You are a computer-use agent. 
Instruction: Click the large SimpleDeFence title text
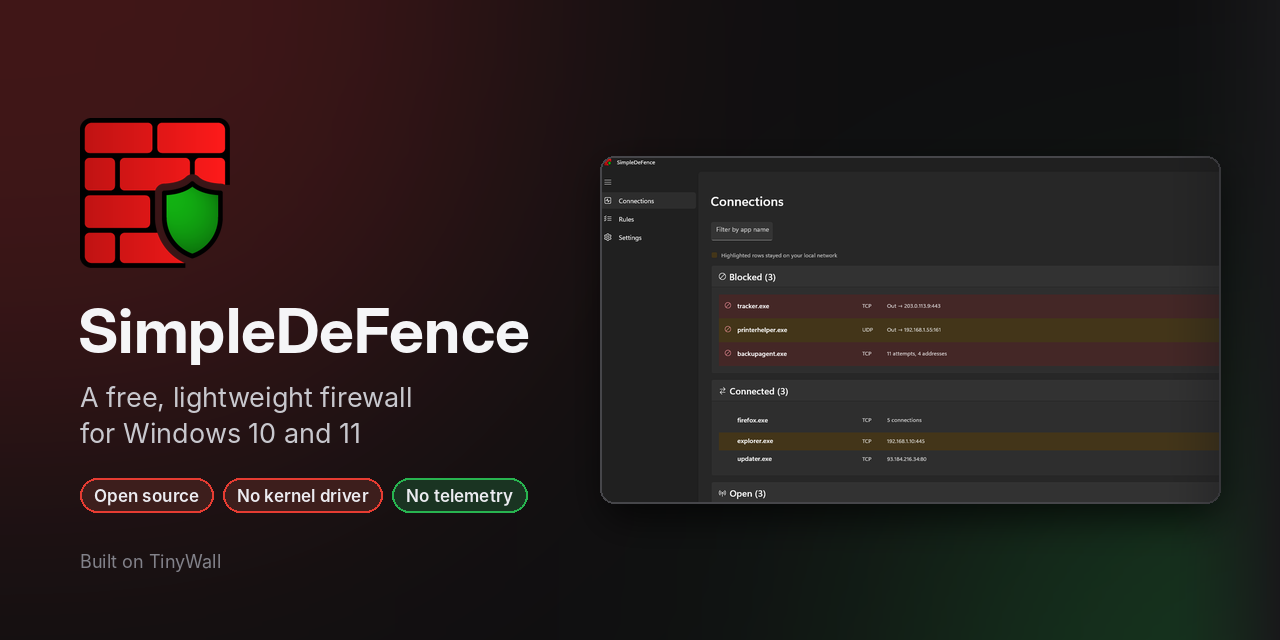tap(304, 333)
